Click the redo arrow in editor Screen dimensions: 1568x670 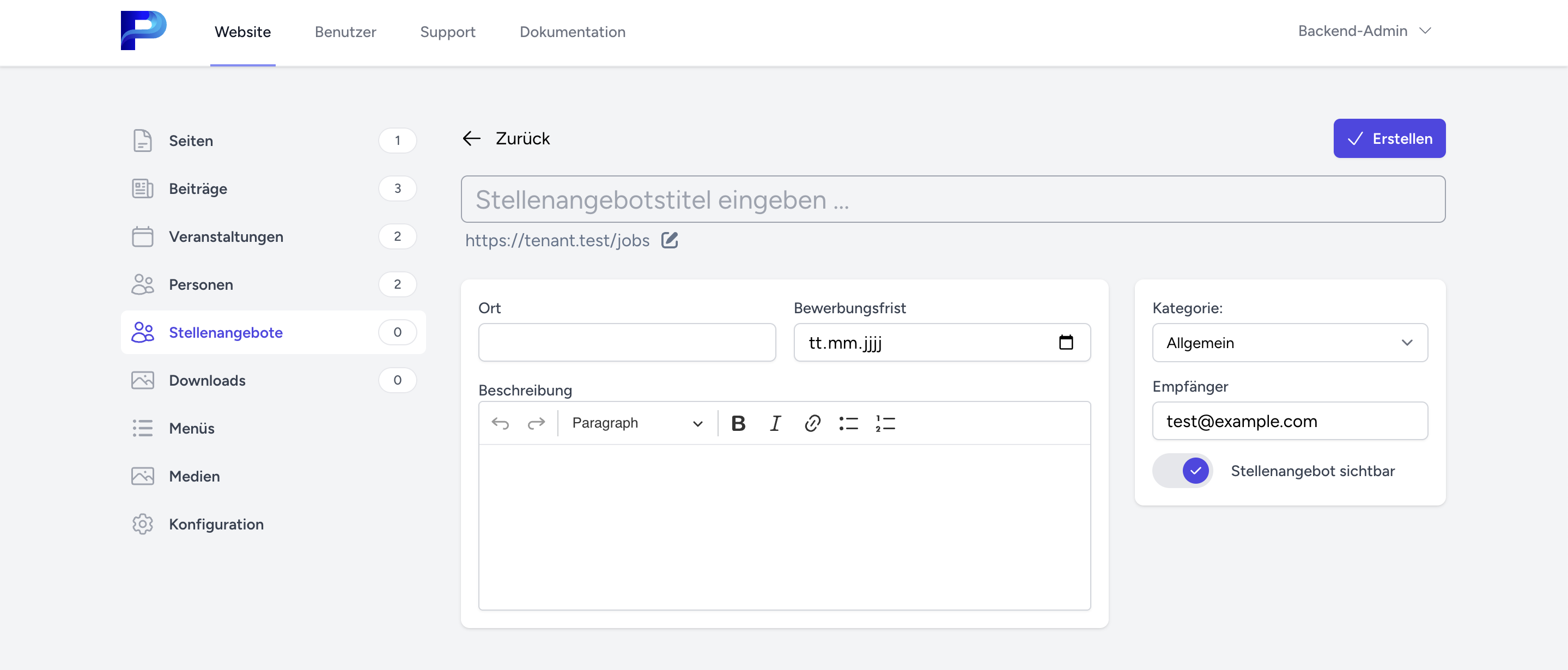[536, 423]
